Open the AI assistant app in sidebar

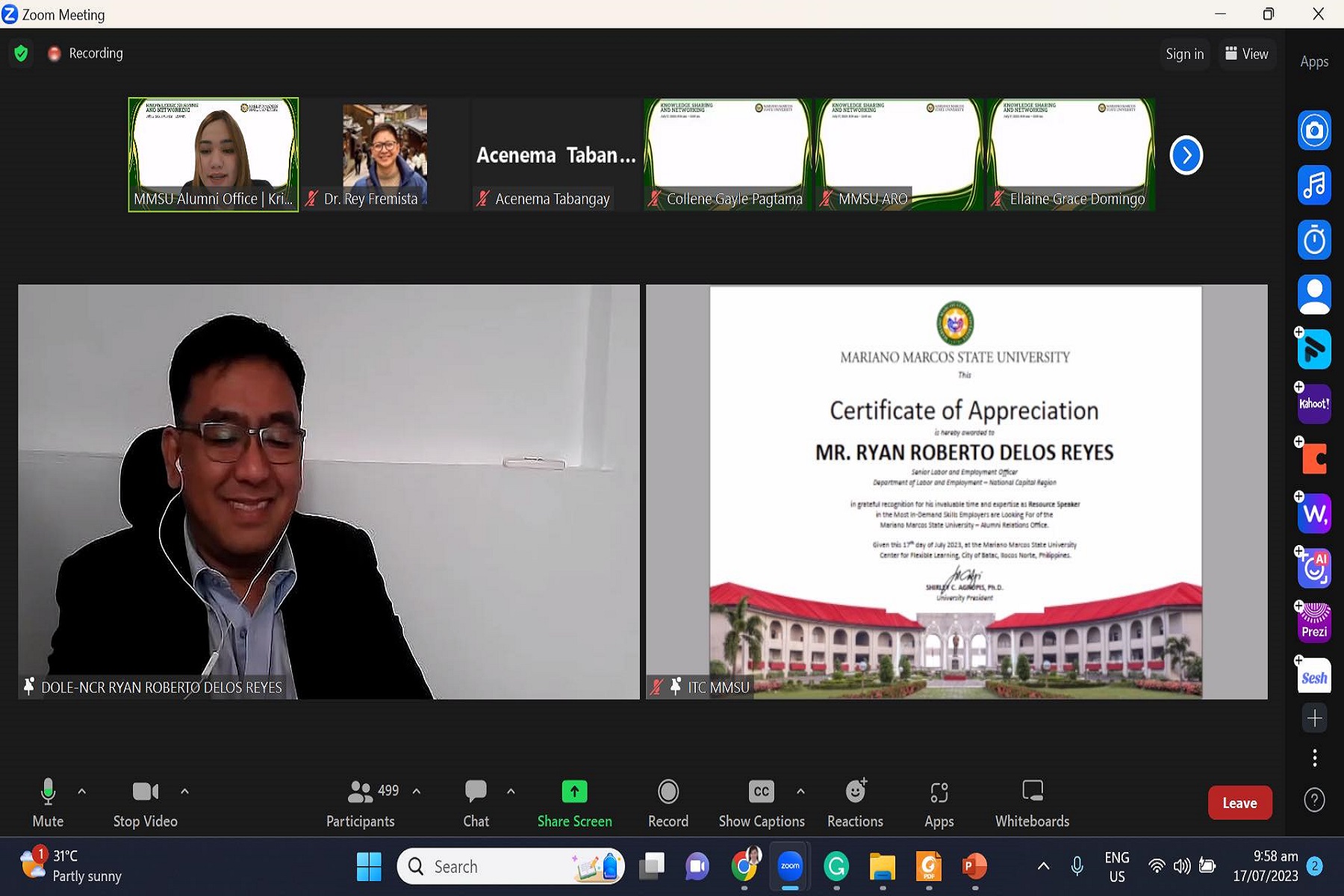[1314, 568]
